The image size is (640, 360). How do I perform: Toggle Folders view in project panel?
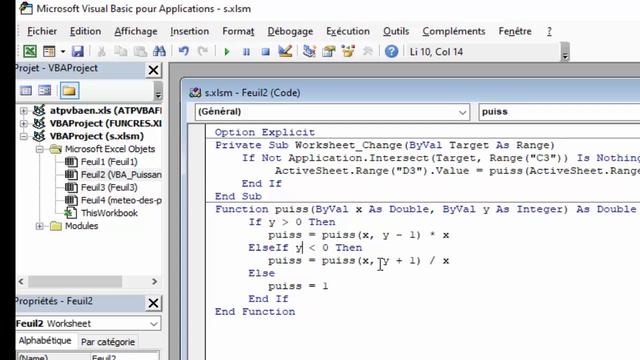(69, 91)
